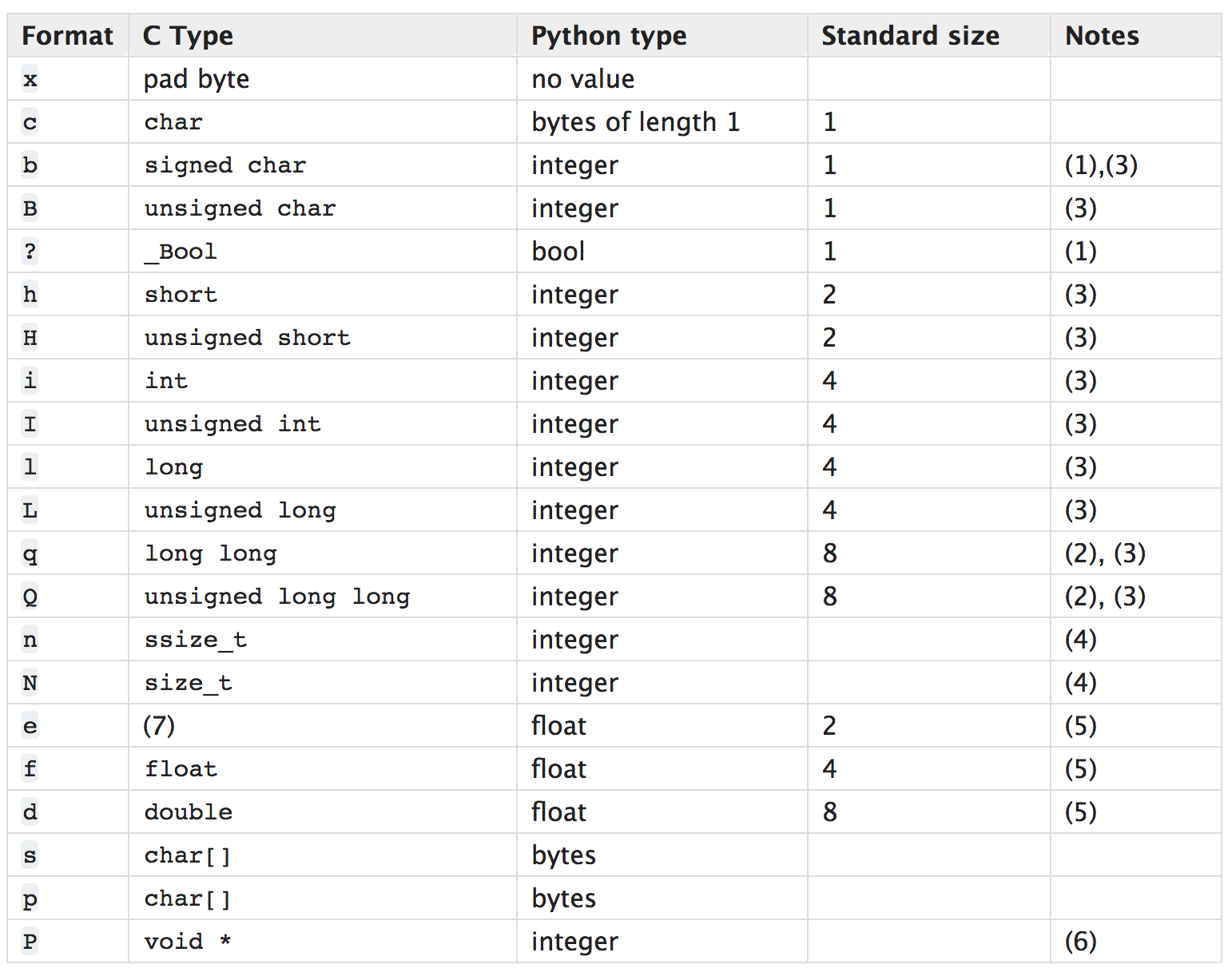Click the C Type column header
The image size is (1232, 976).
188,36
